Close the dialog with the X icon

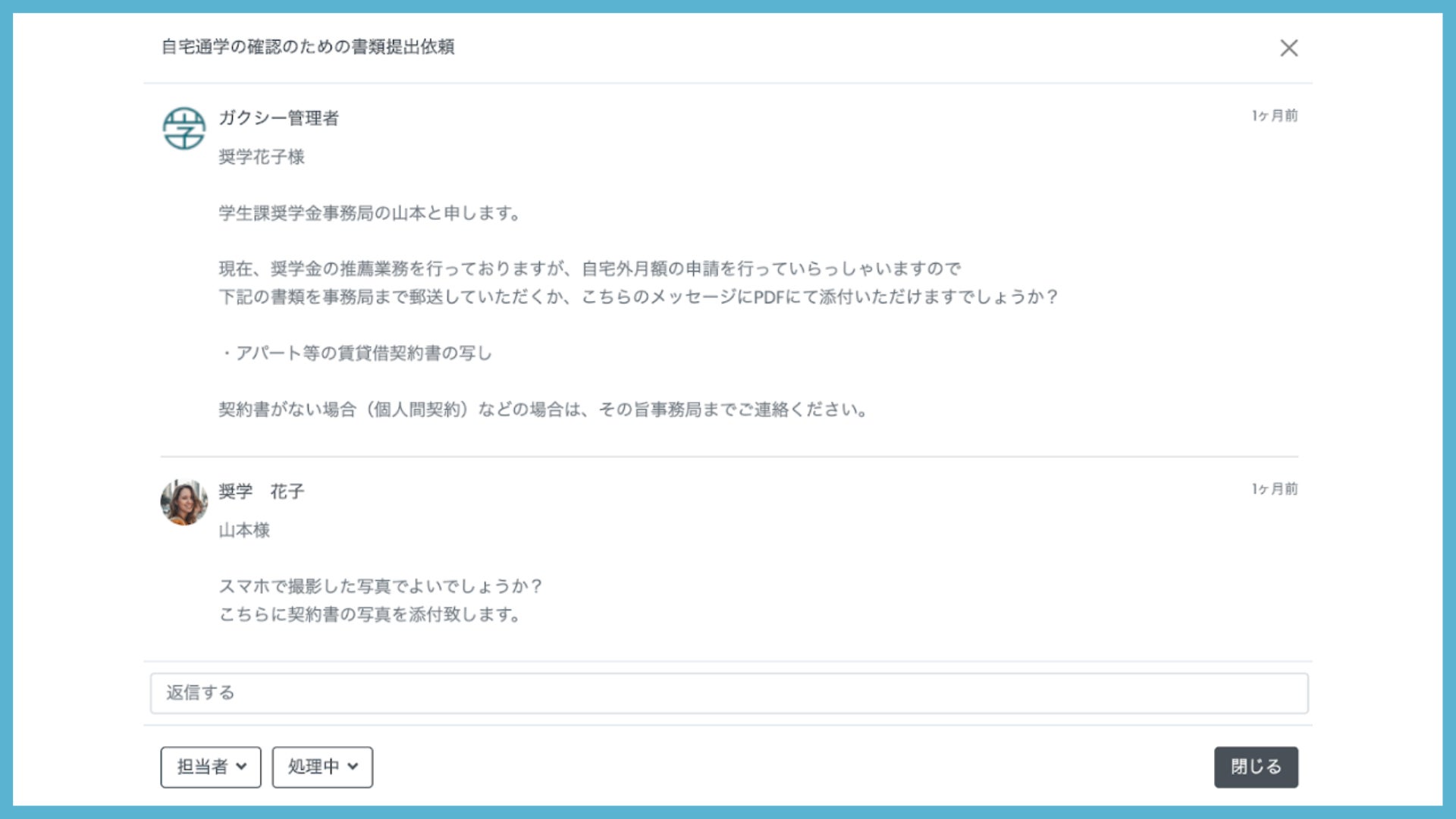point(1288,48)
